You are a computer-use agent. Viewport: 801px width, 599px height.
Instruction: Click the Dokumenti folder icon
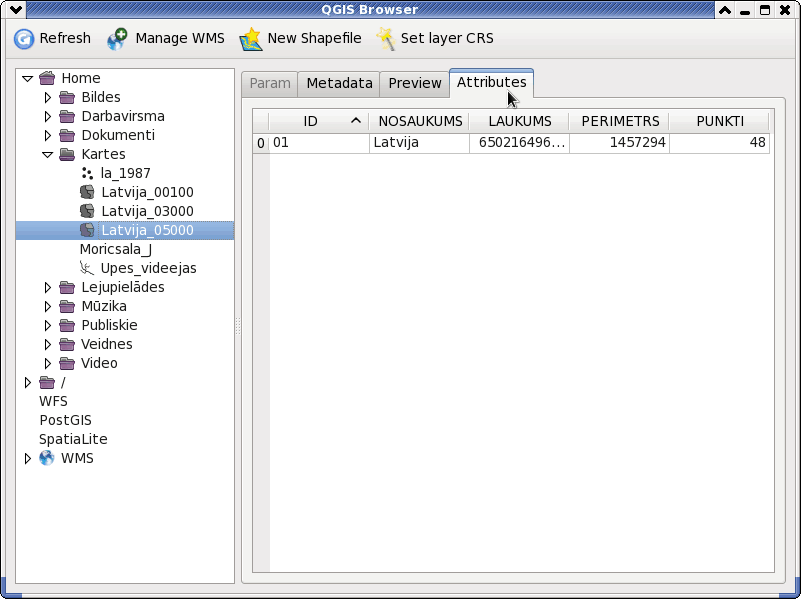tap(67, 135)
